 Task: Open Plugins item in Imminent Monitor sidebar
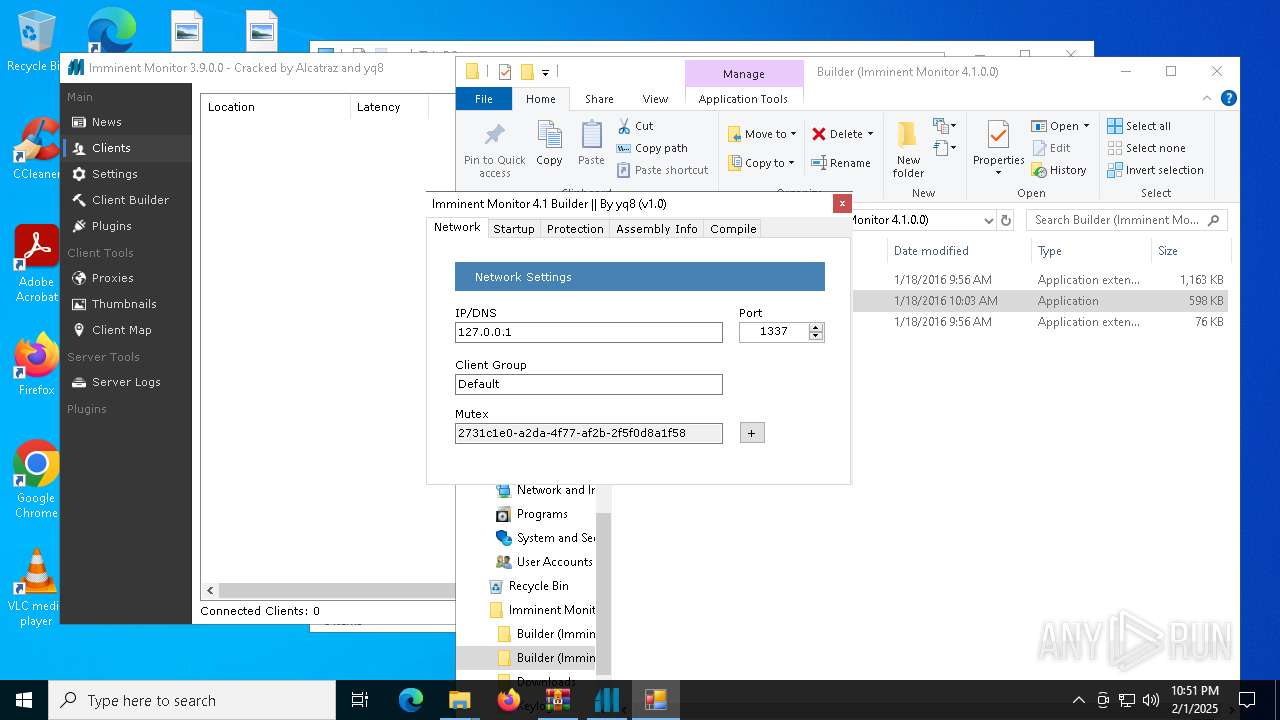pyautogui.click(x=111, y=226)
